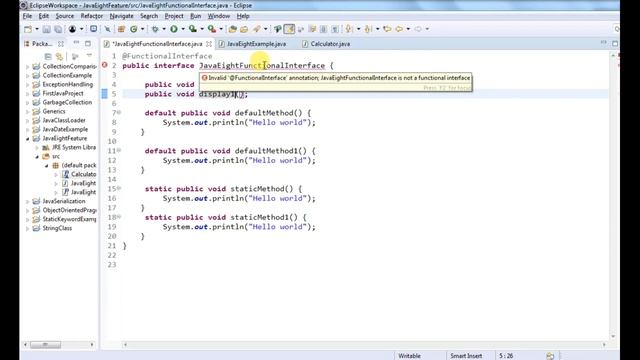
Task: Close the JavaEightFunctionalInterface.java tab
Action: point(209,44)
